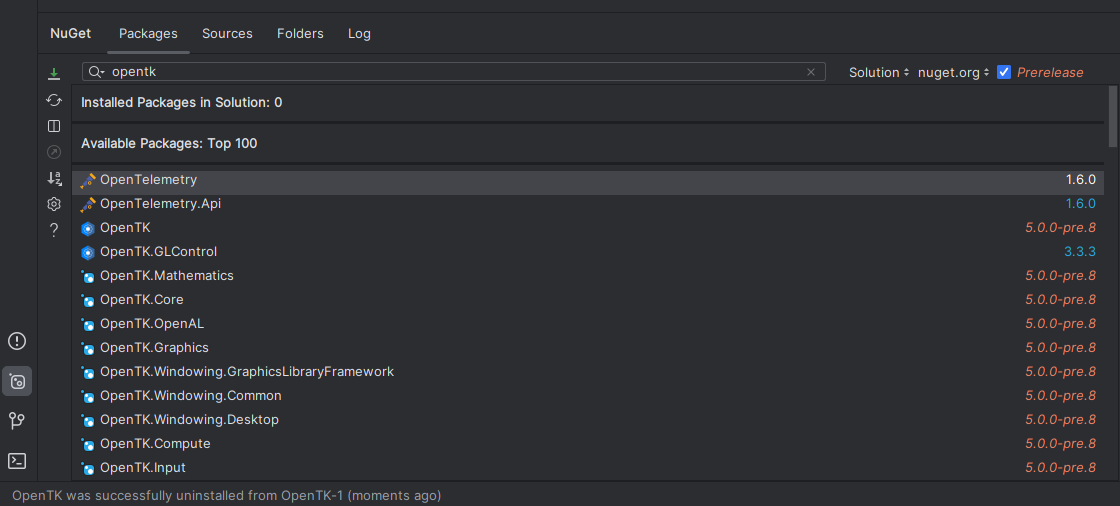
Task: Switch to the Log tab
Action: [x=359, y=34]
